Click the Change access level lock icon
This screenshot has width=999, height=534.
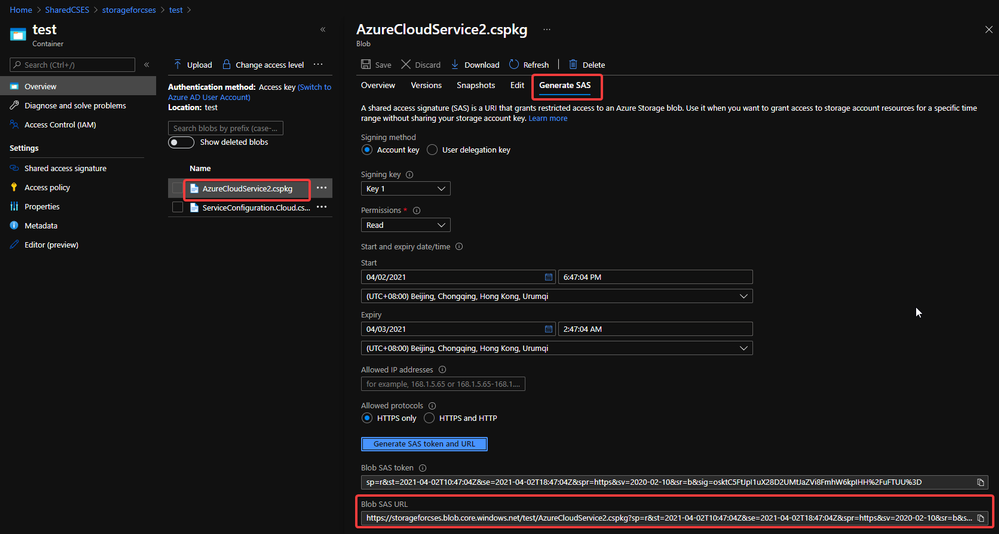(226, 65)
